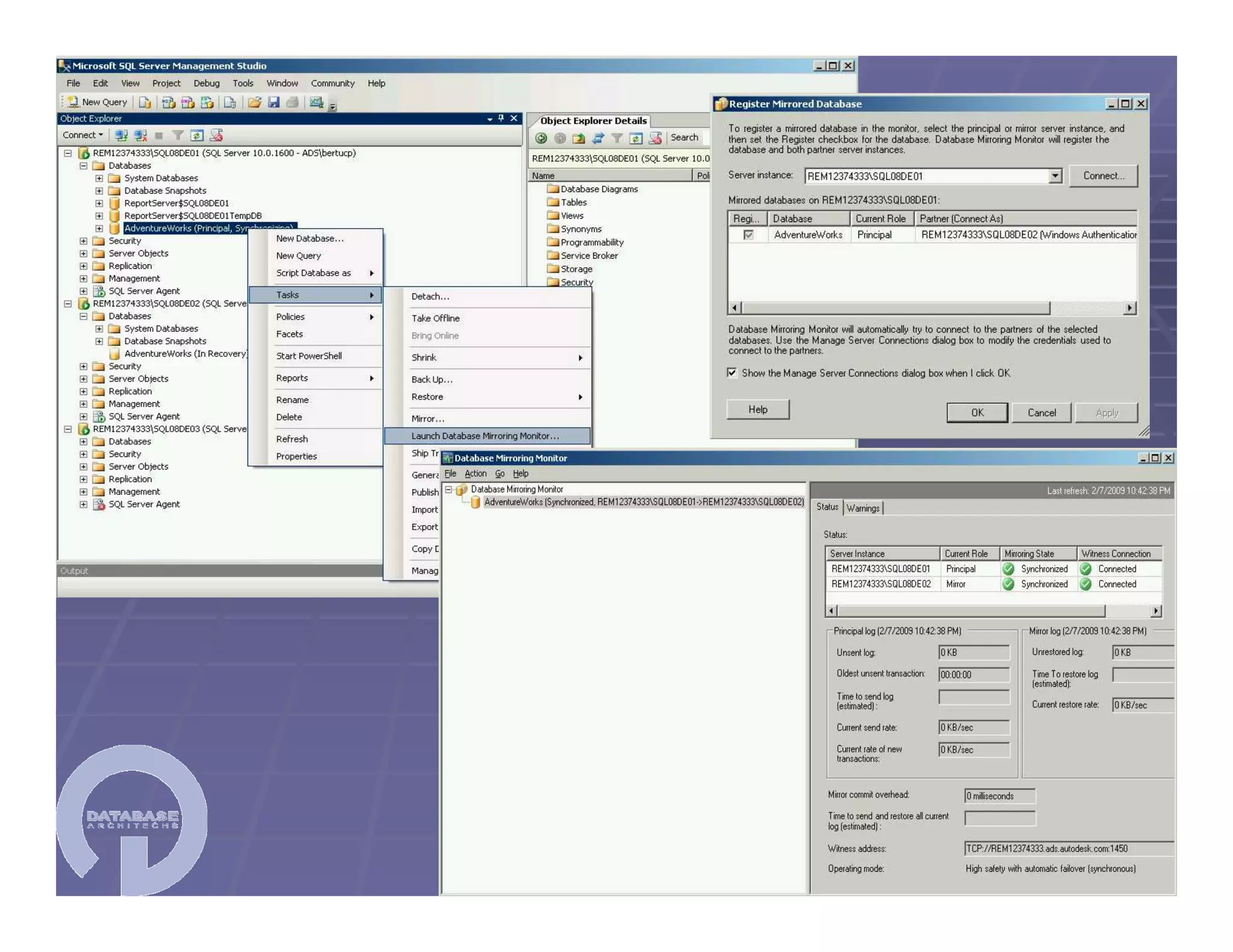Screen dimensions: 1233x952
Task: Collapse the REM12374333\SQL08DE01 server node
Action: click(x=68, y=153)
